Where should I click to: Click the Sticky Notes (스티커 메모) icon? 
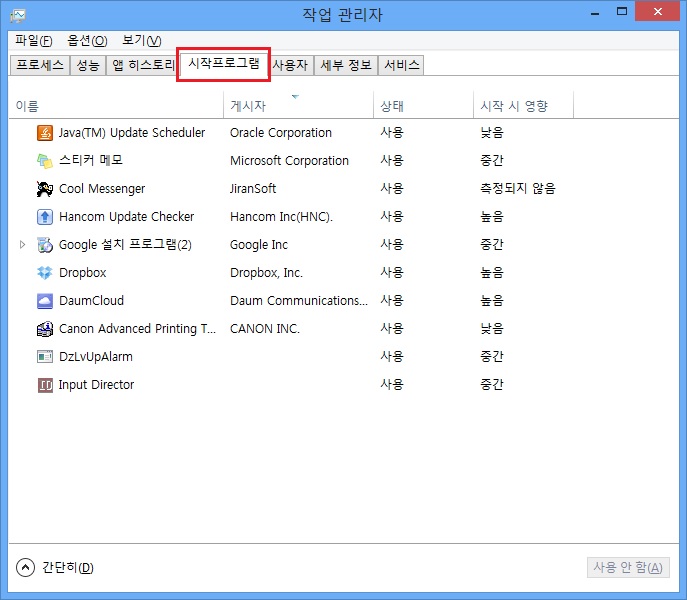coord(45,161)
